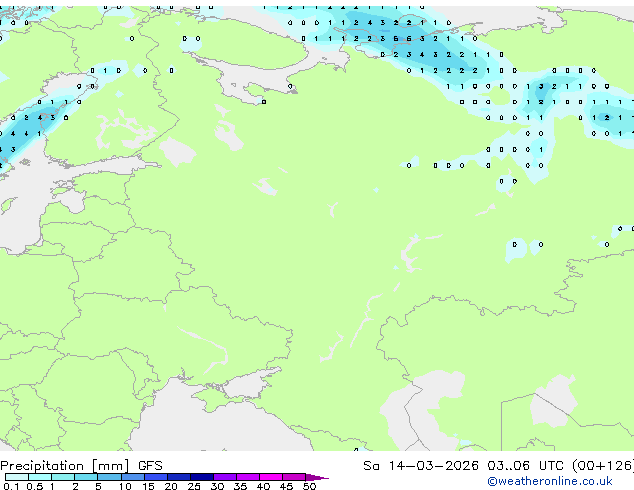Select the 2 to 5 mm legend swatch
This screenshot has height=490, width=634.
(x=86, y=477)
